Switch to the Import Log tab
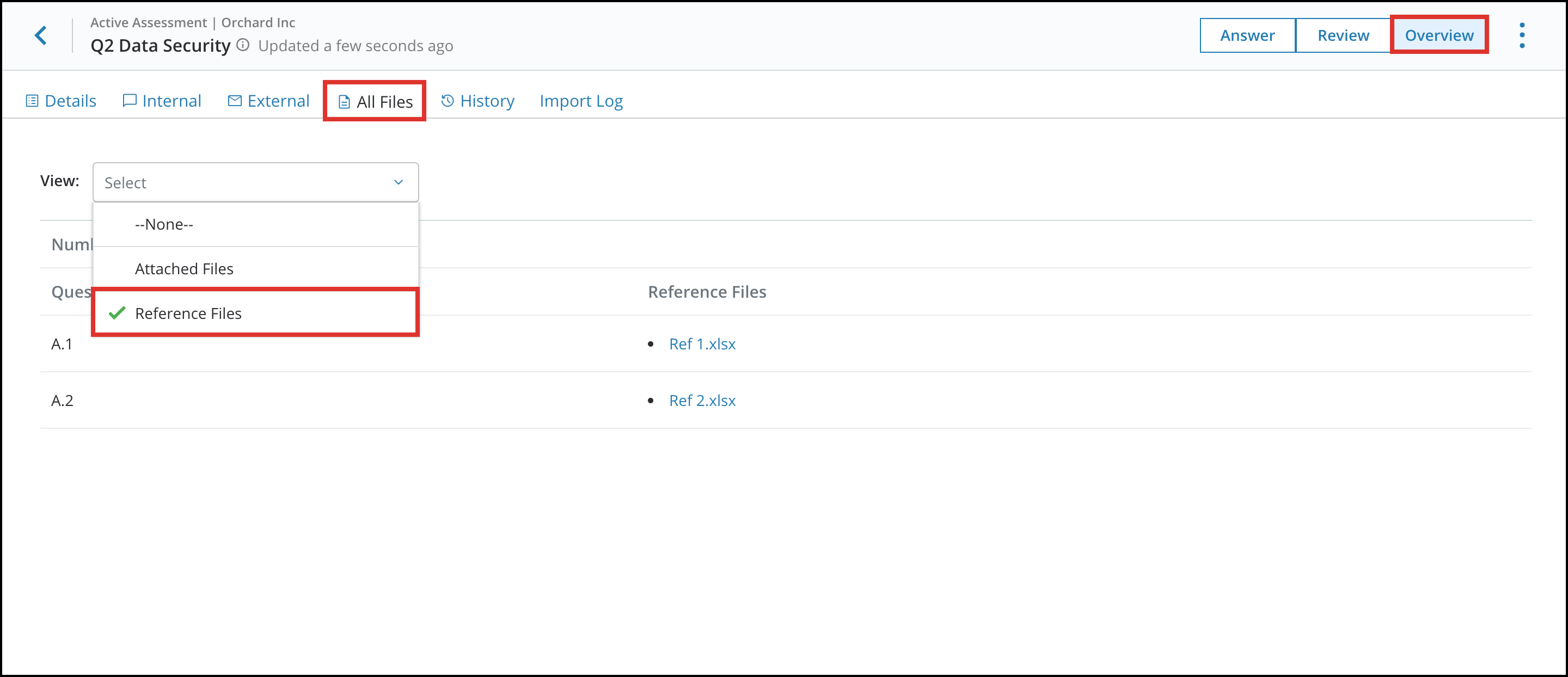Screen dimensions: 1568x677 click(581, 100)
